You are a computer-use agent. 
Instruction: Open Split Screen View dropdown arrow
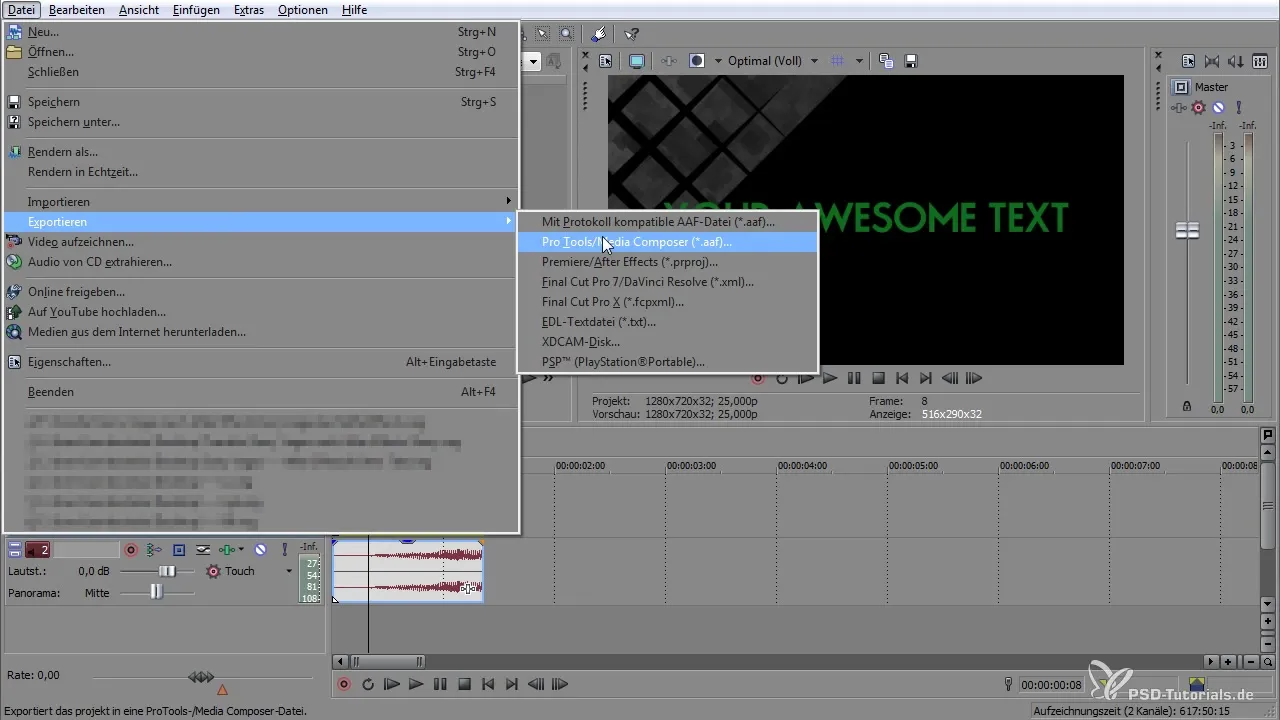[x=717, y=61]
